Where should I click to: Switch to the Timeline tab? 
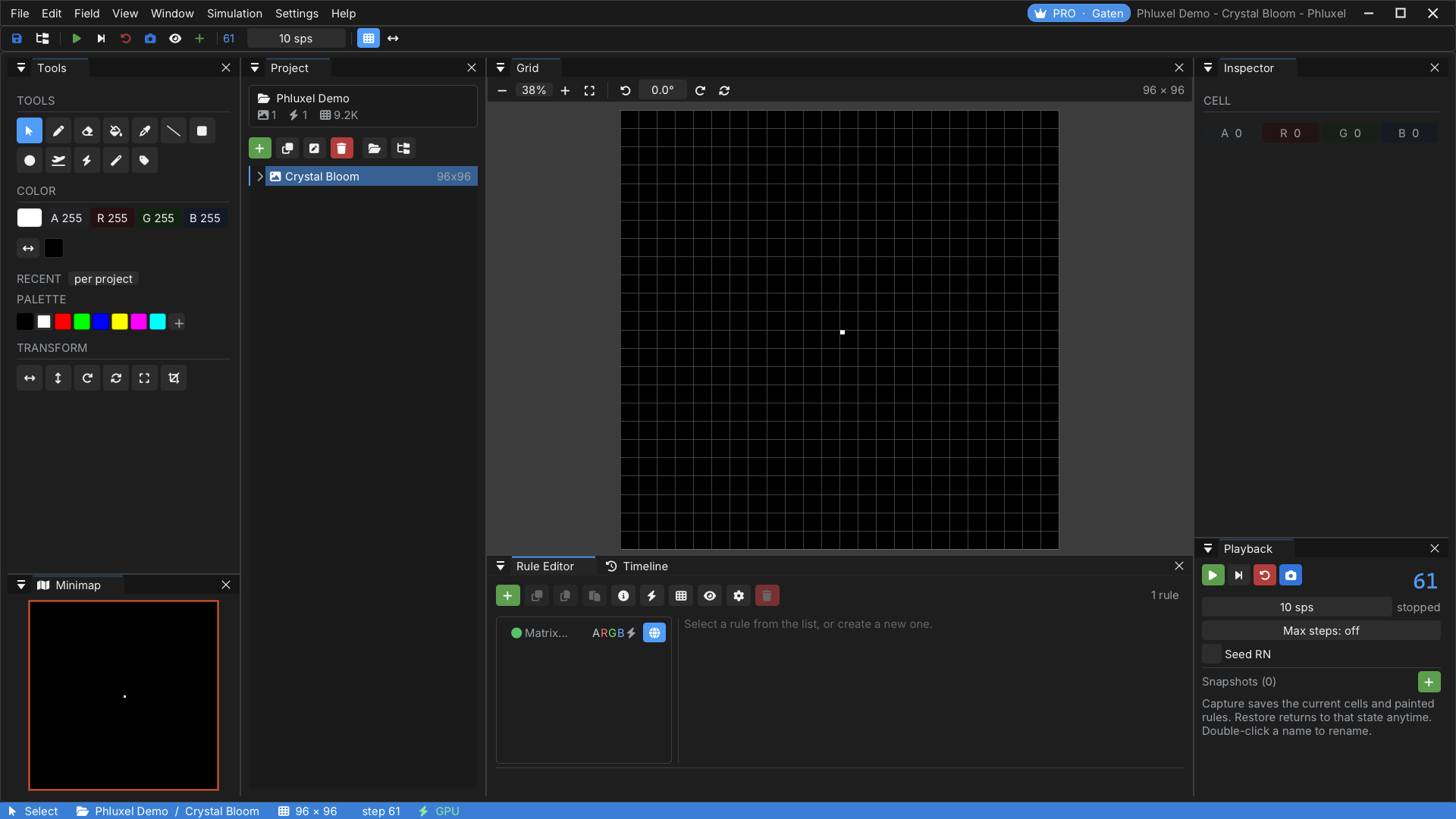coord(637,566)
